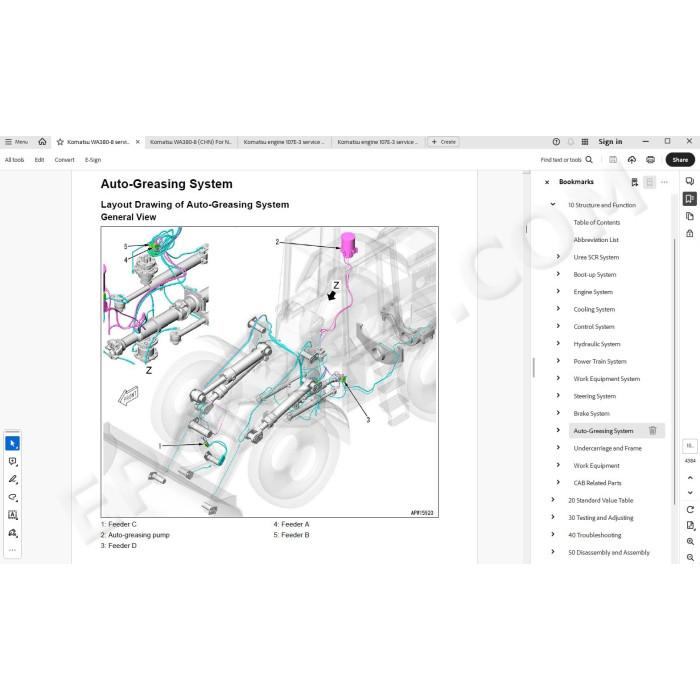Collapse 10 Structure and Function bookmark
This screenshot has height=700, width=700.
tap(553, 204)
